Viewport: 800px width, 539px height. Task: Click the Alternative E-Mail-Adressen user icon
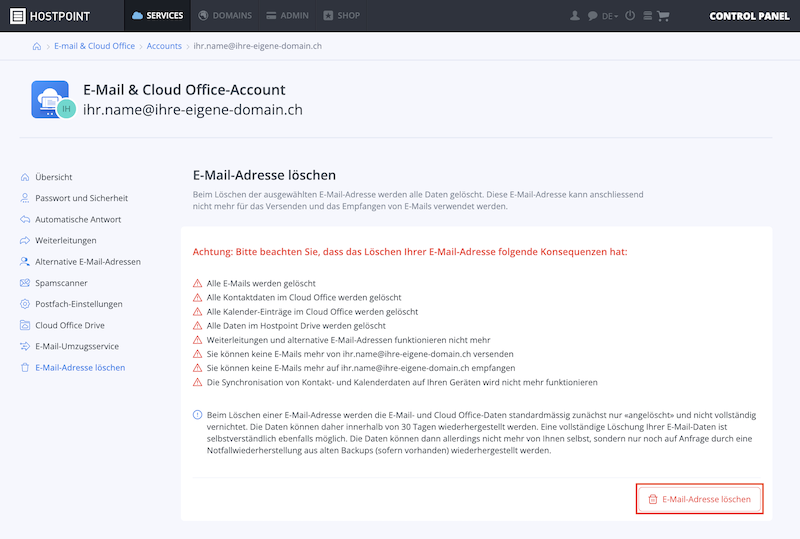coord(24,262)
